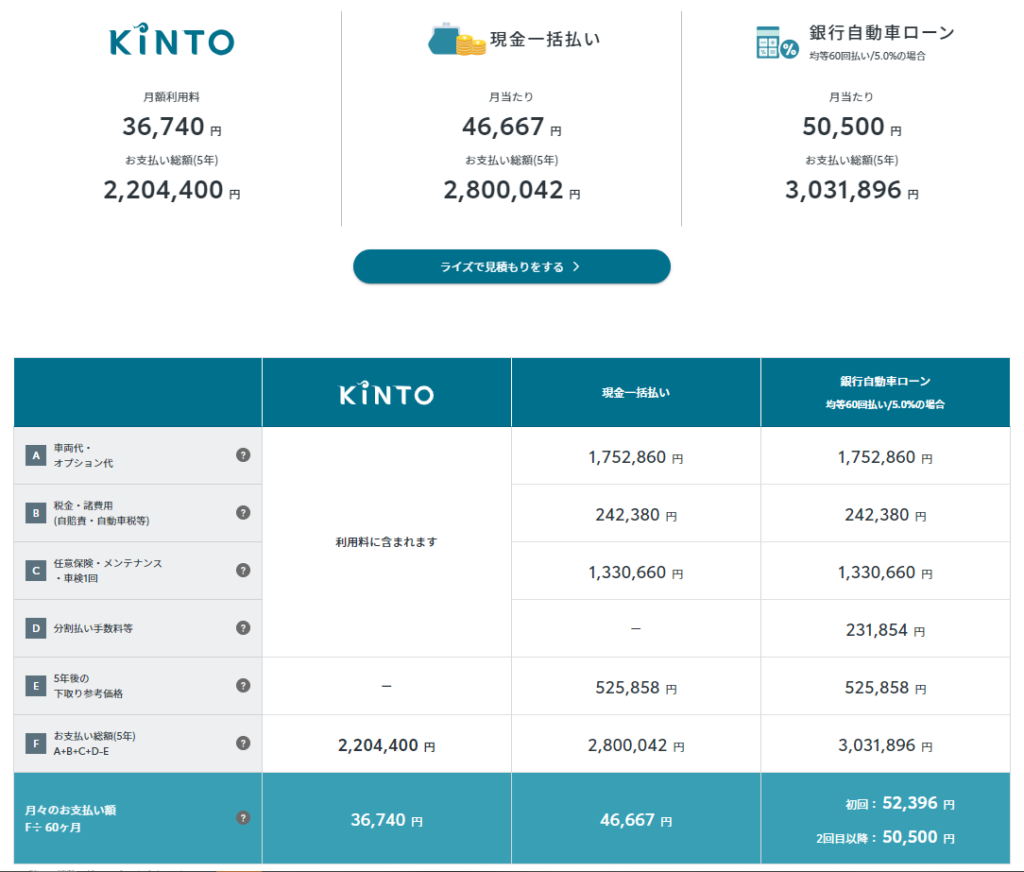Click the E badge for 下取り参考価格
Image resolution: width=1024 pixels, height=872 pixels.
pos(36,686)
